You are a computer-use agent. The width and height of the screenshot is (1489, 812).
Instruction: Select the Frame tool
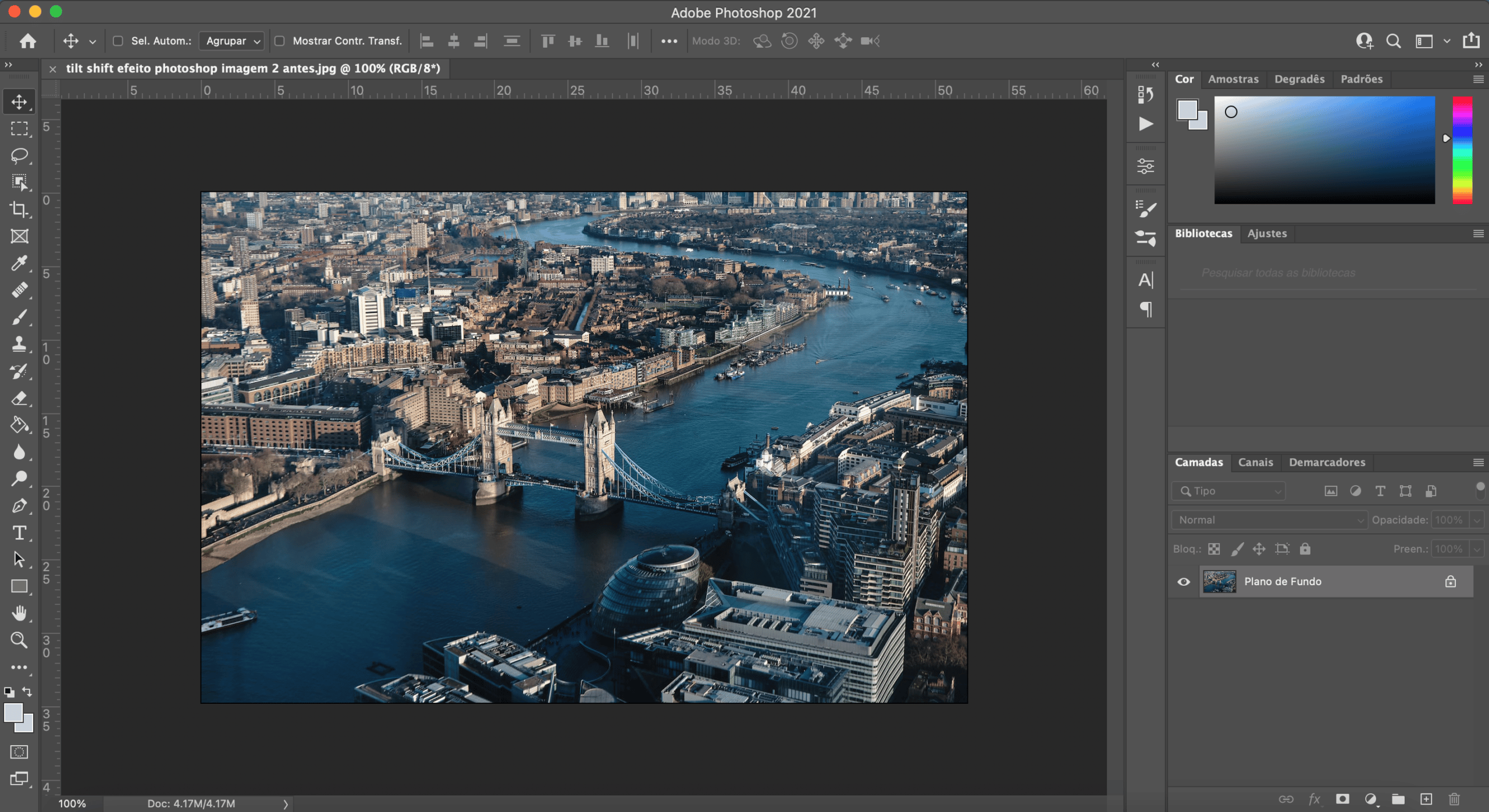coord(19,236)
